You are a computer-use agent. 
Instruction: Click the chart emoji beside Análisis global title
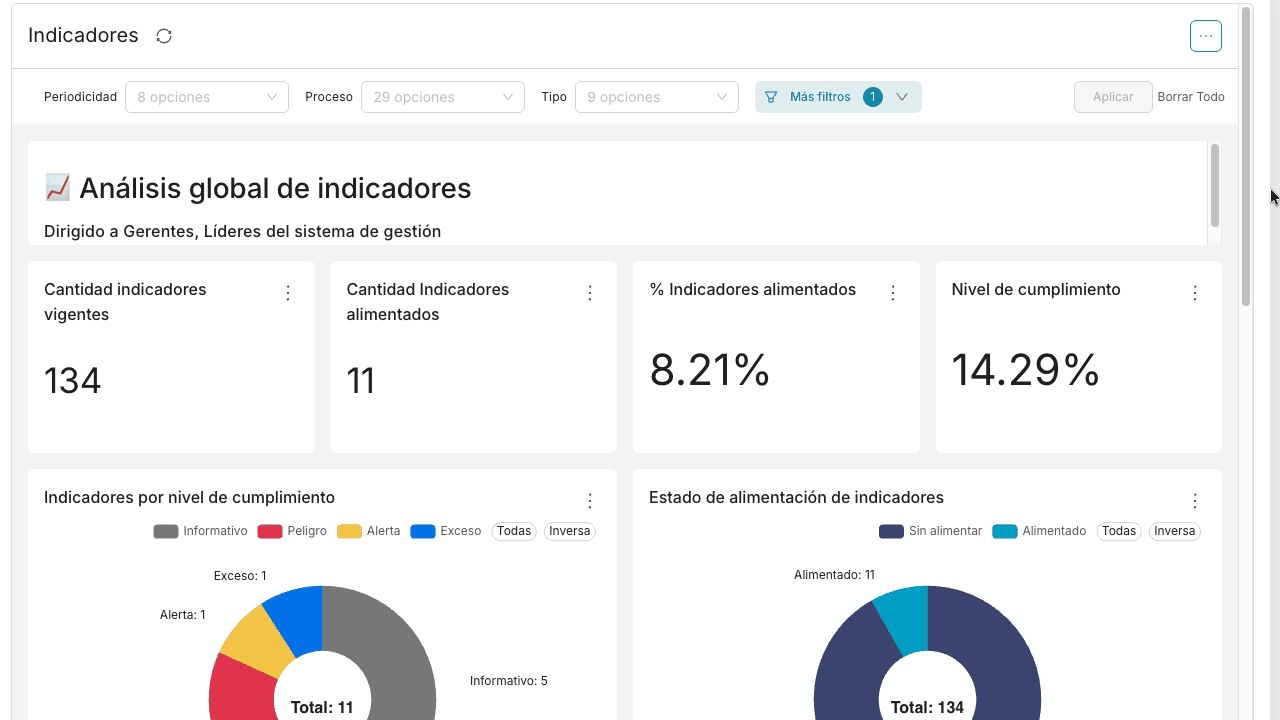point(58,188)
